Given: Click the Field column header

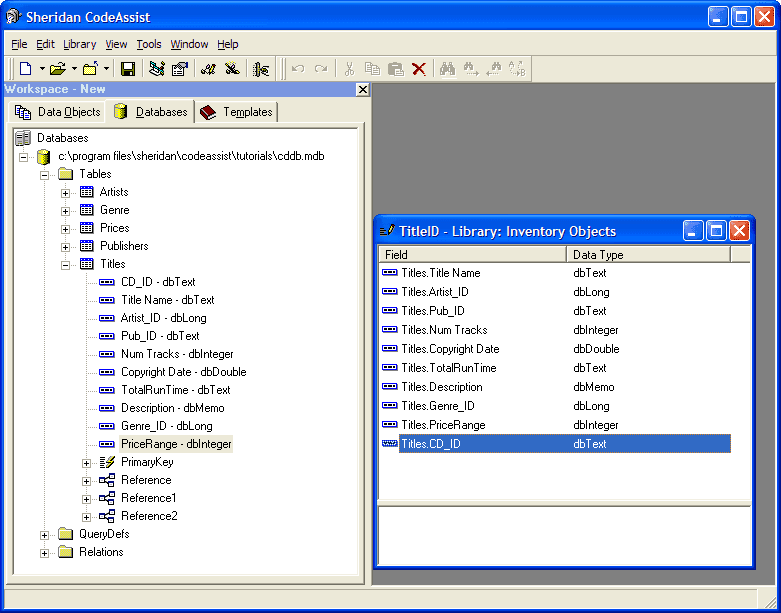Looking at the screenshot, I should pos(472,255).
